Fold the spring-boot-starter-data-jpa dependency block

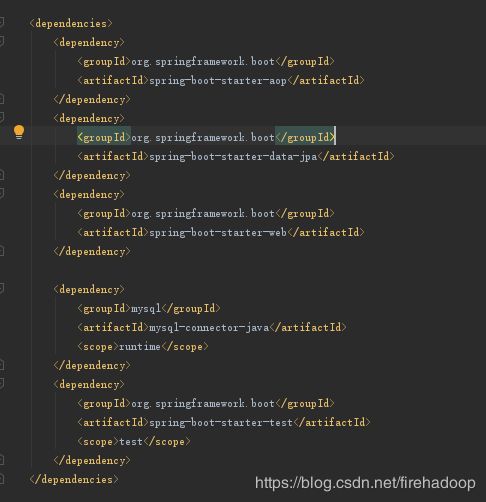point(2,118)
